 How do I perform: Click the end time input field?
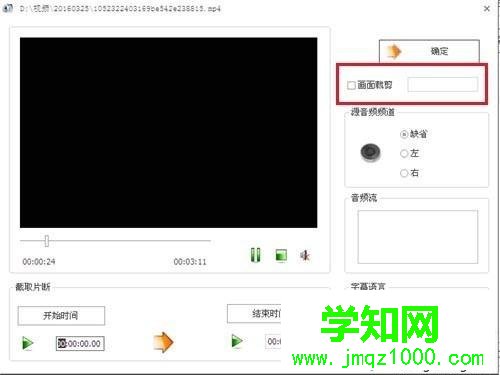(273, 341)
